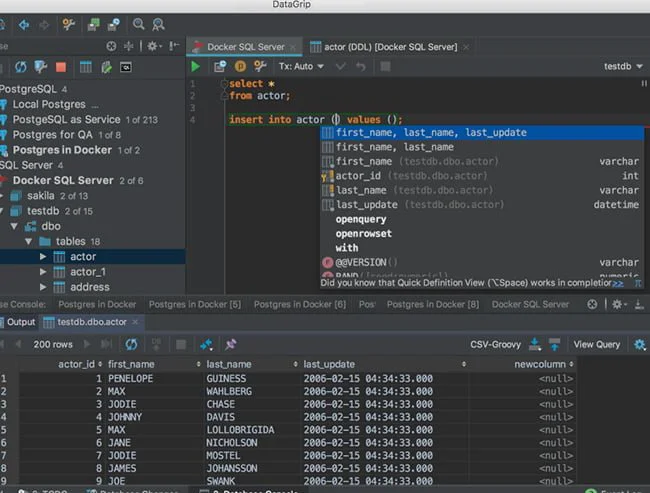The height and width of the screenshot is (493, 650).
Task: Click the LOLLOBRIGIDA last_name cell
Action: click(x=252, y=430)
